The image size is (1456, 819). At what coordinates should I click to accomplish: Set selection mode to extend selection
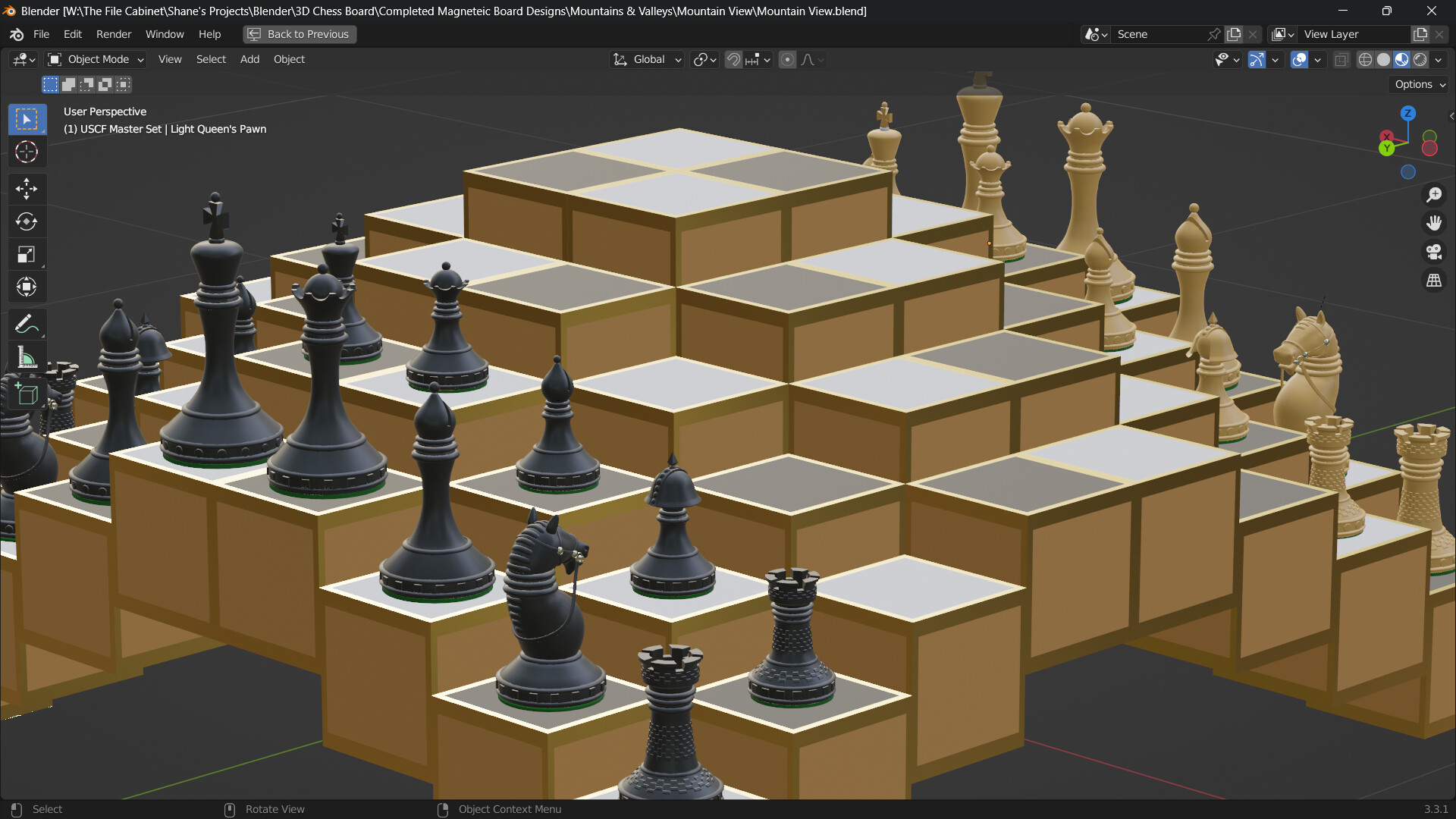pos(68,84)
